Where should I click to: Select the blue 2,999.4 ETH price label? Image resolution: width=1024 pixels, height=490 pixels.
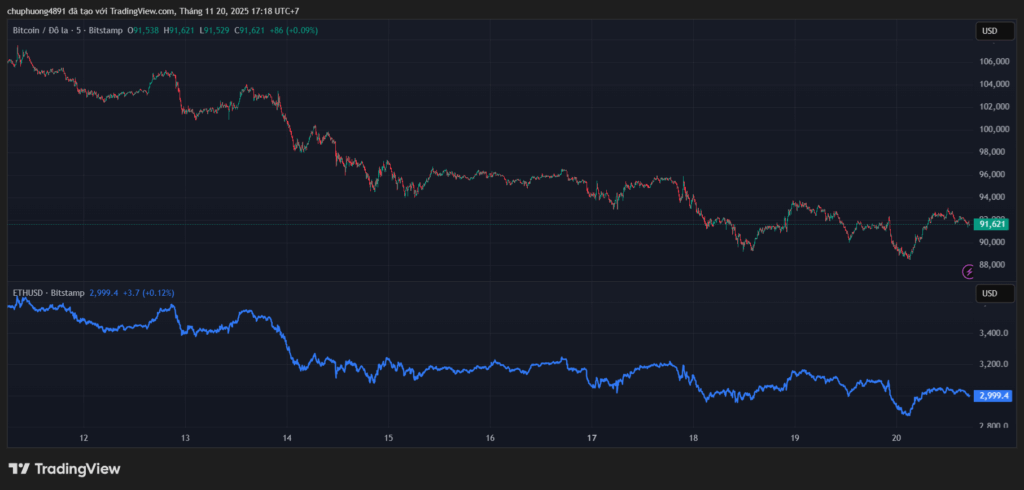coord(993,396)
